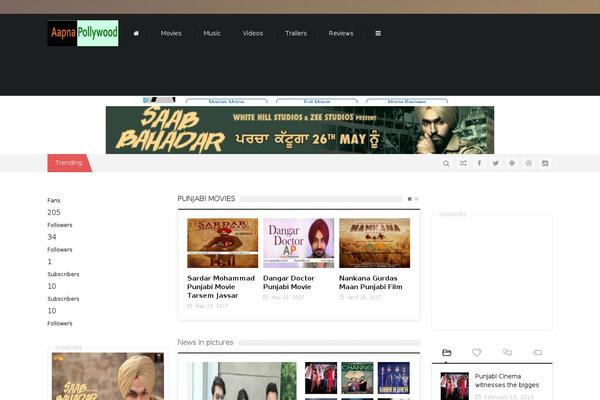Open the third small news gallery thumbnail
This screenshot has height=400, width=600.
[x=394, y=378]
